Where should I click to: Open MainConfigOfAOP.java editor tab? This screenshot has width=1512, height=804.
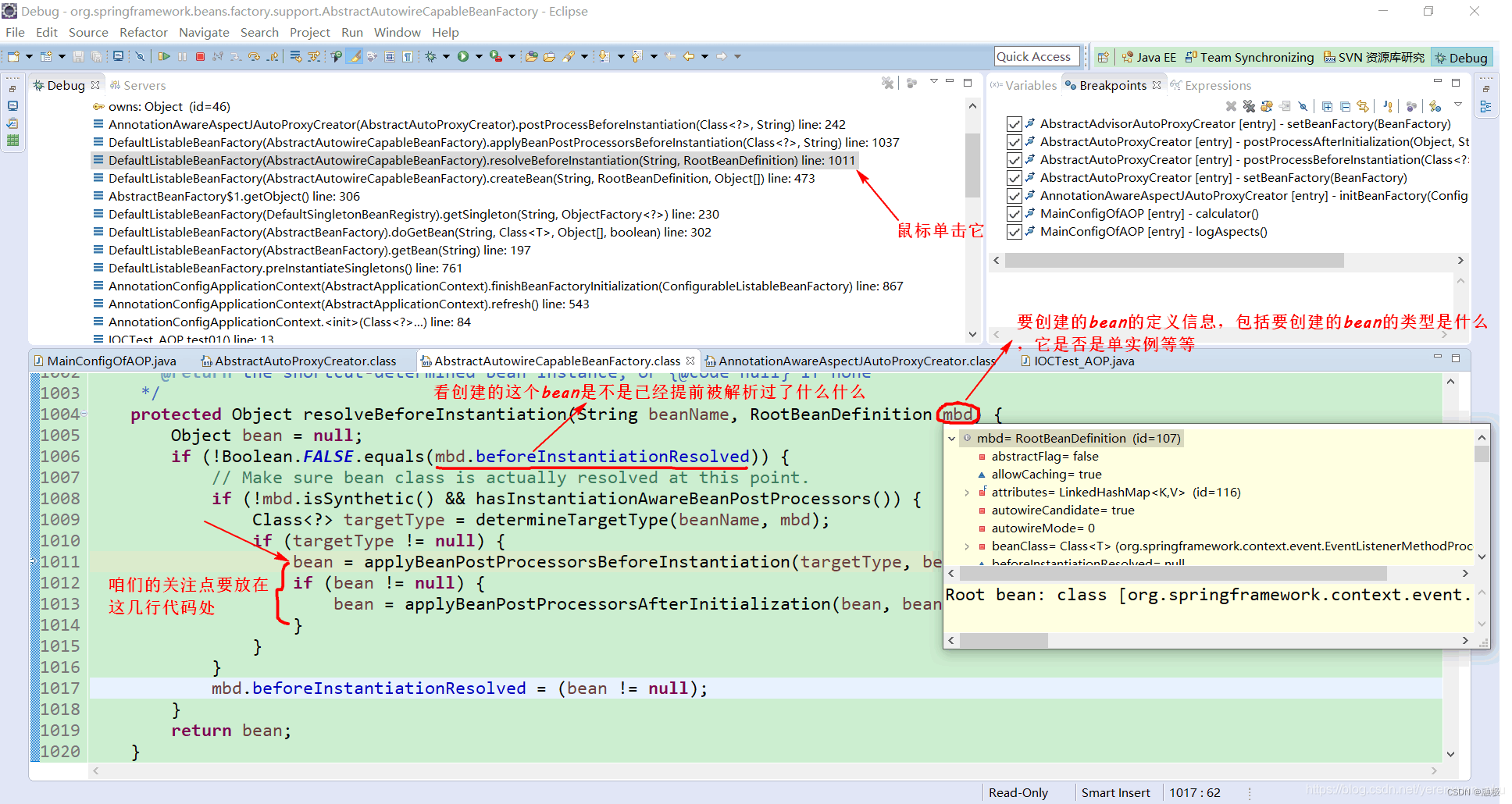105,361
